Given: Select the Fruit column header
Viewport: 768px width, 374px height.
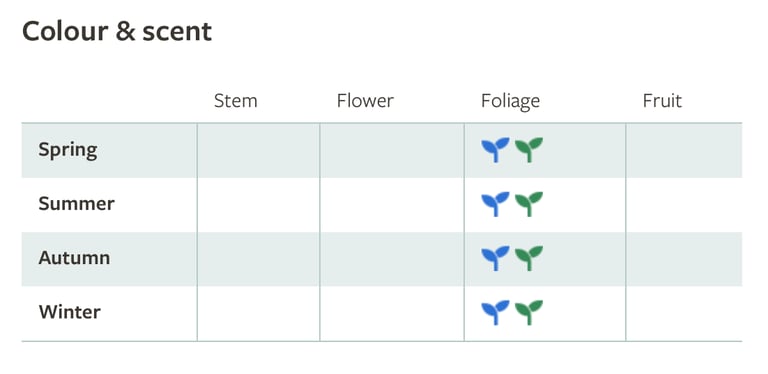Looking at the screenshot, I should [x=662, y=101].
